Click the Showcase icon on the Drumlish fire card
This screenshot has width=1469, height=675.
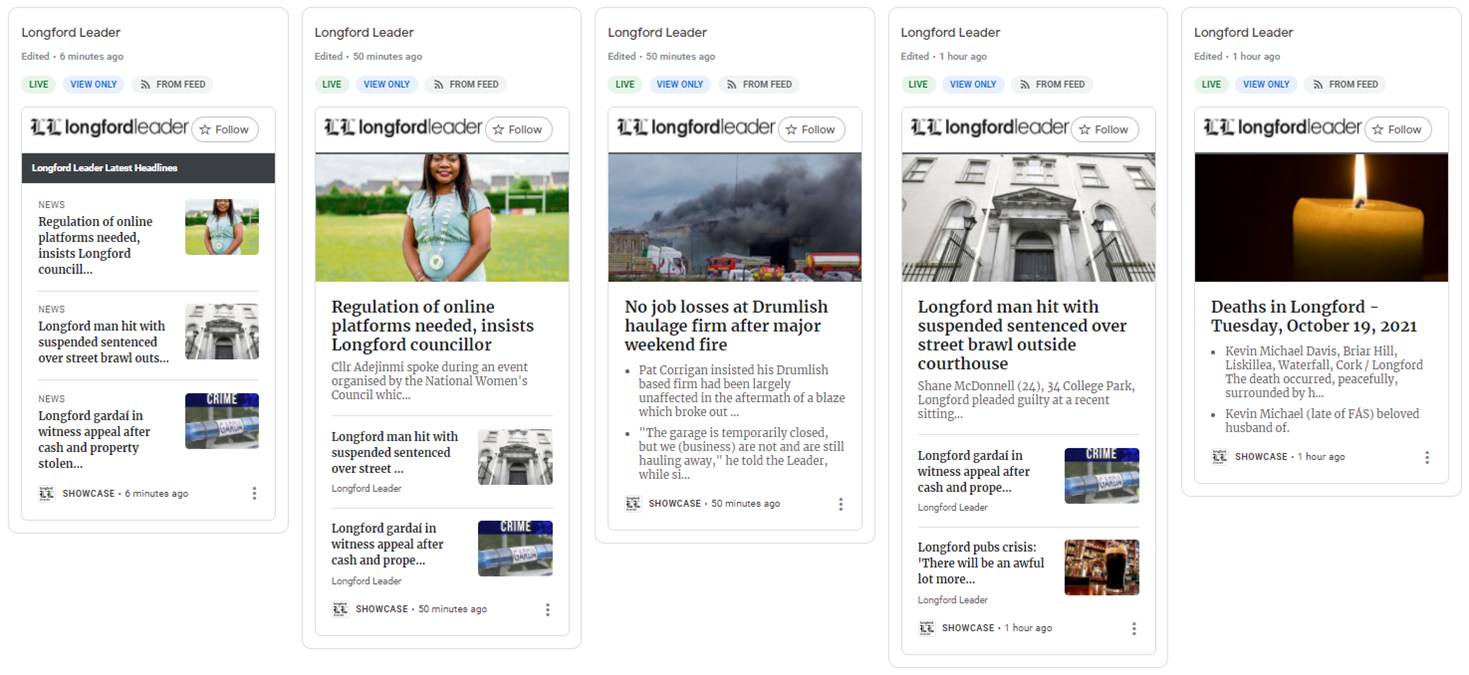coord(633,504)
